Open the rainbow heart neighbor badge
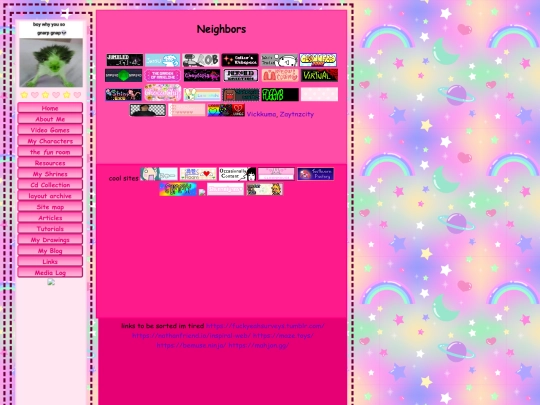540x405 pixels. [226, 110]
